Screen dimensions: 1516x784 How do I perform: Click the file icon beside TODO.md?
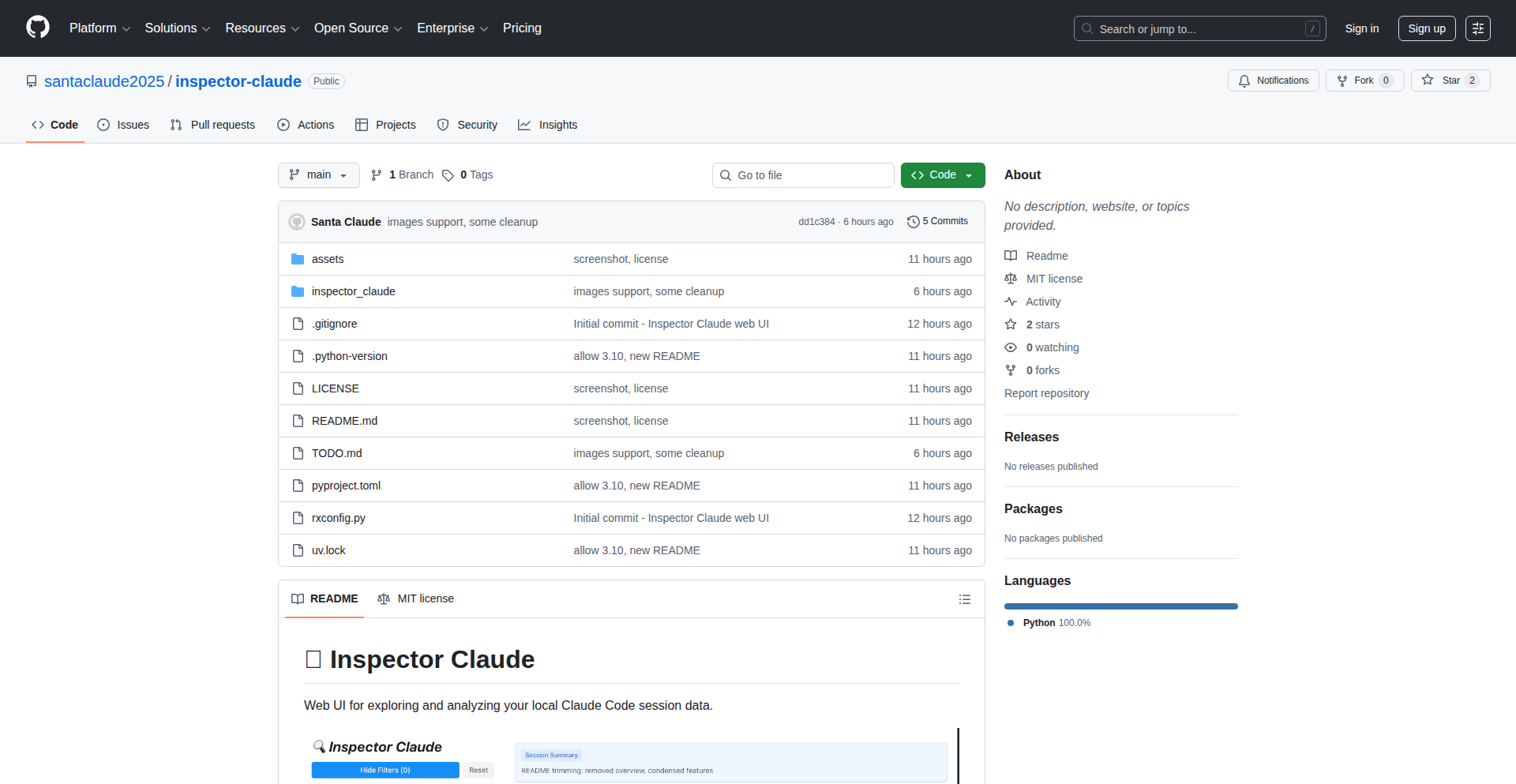click(x=298, y=453)
